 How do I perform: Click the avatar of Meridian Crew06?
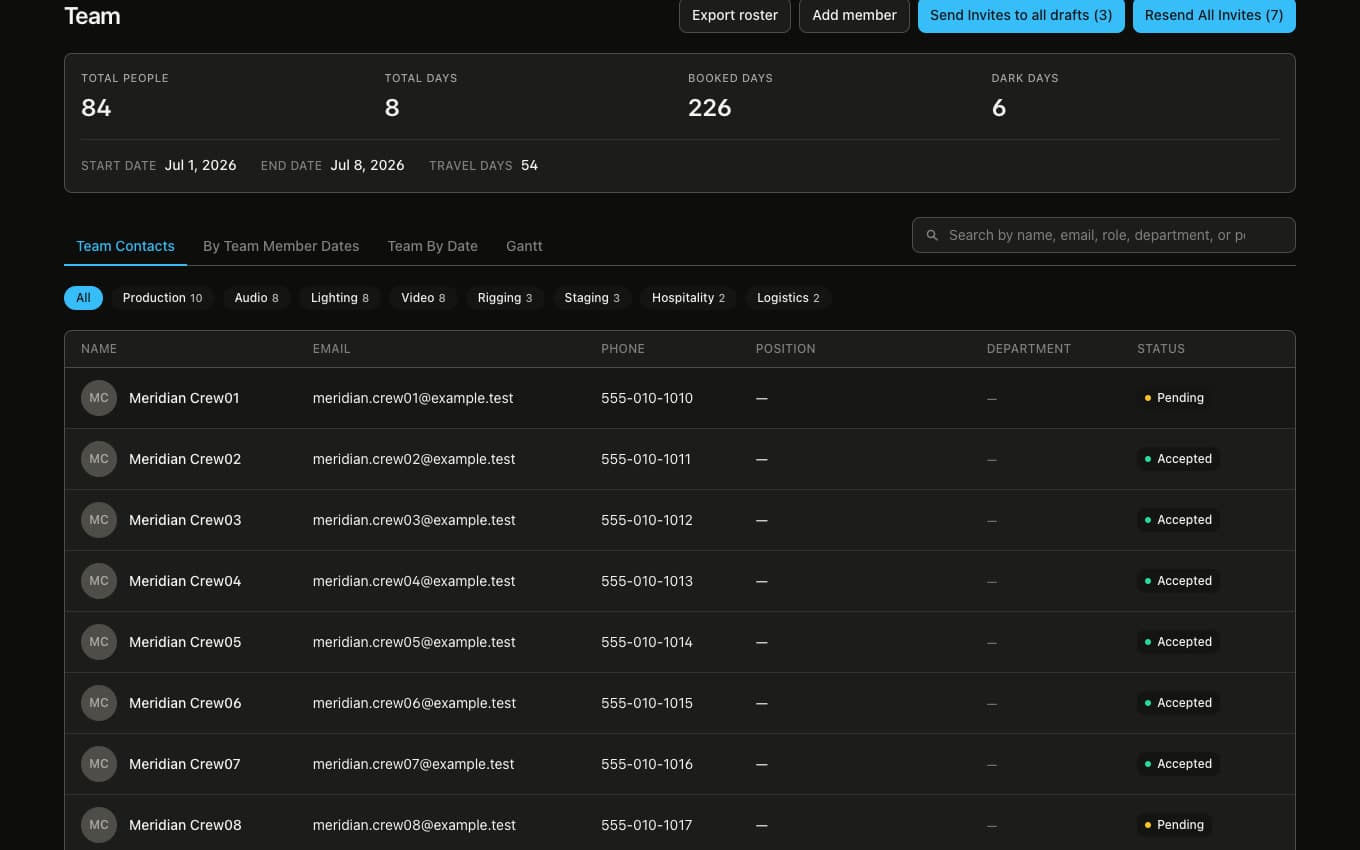99,703
